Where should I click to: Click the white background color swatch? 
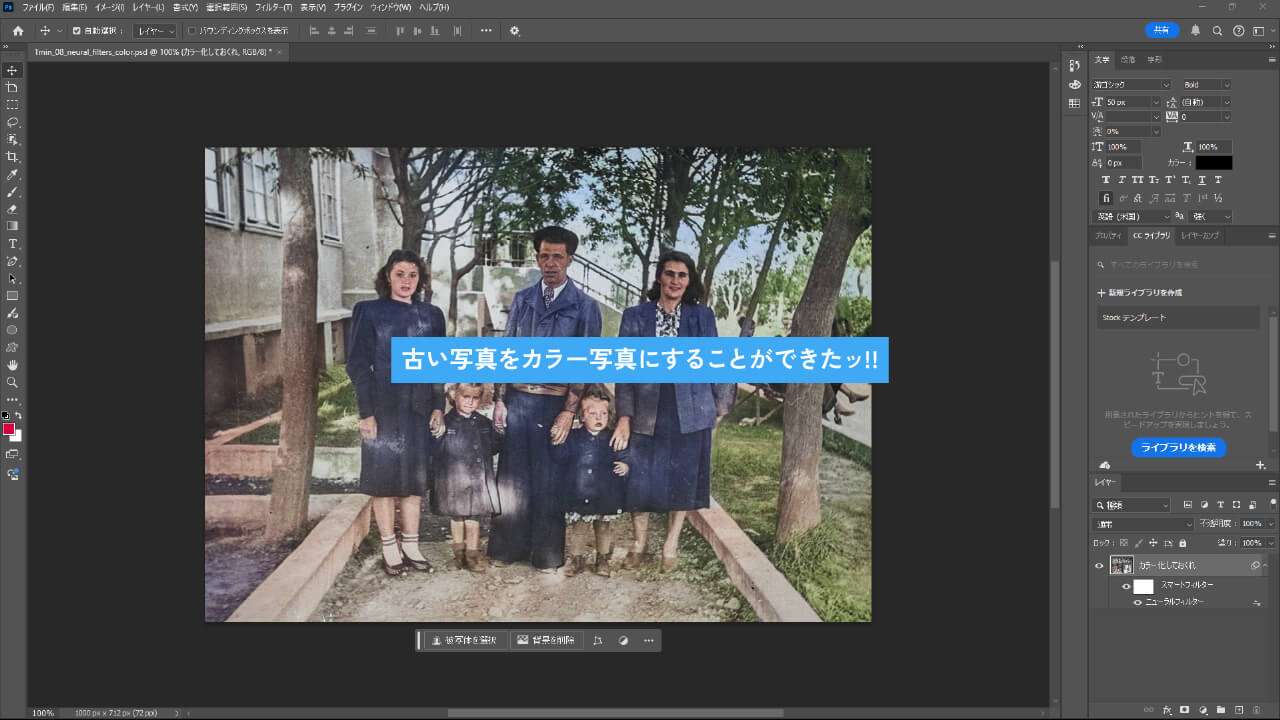[17, 436]
